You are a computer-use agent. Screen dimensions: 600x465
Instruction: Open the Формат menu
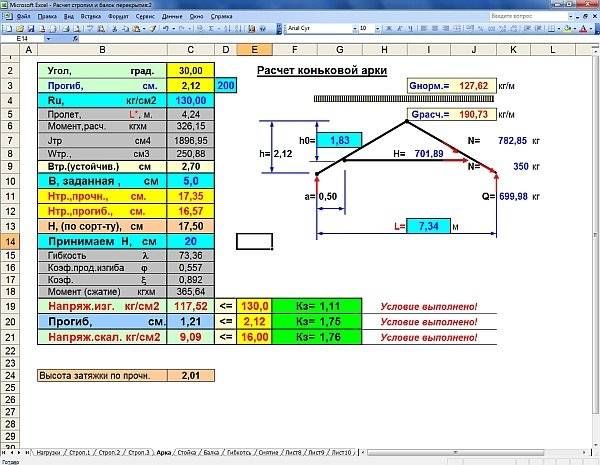click(118, 16)
